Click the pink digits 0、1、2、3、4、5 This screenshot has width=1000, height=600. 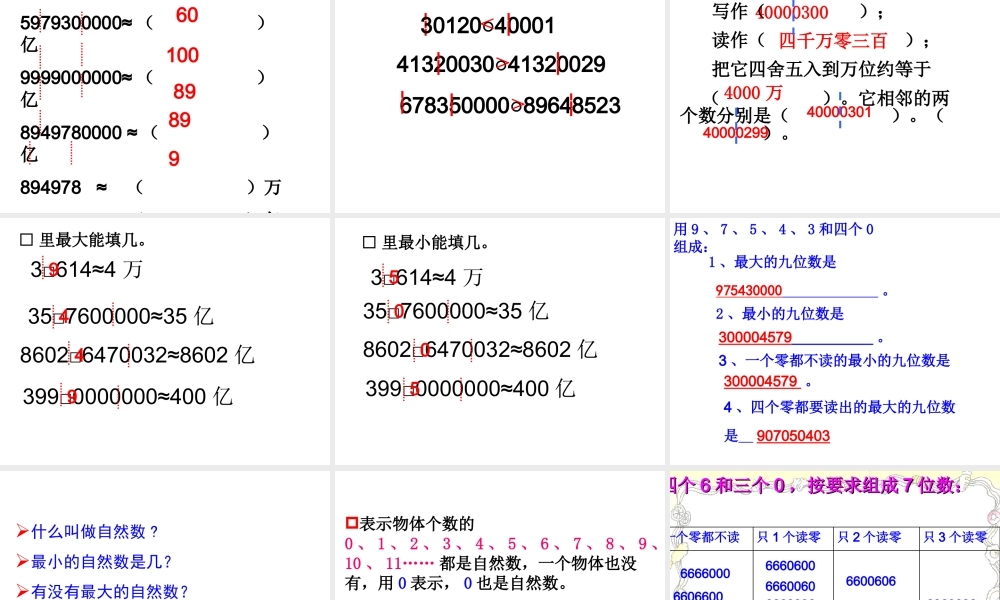point(430,544)
